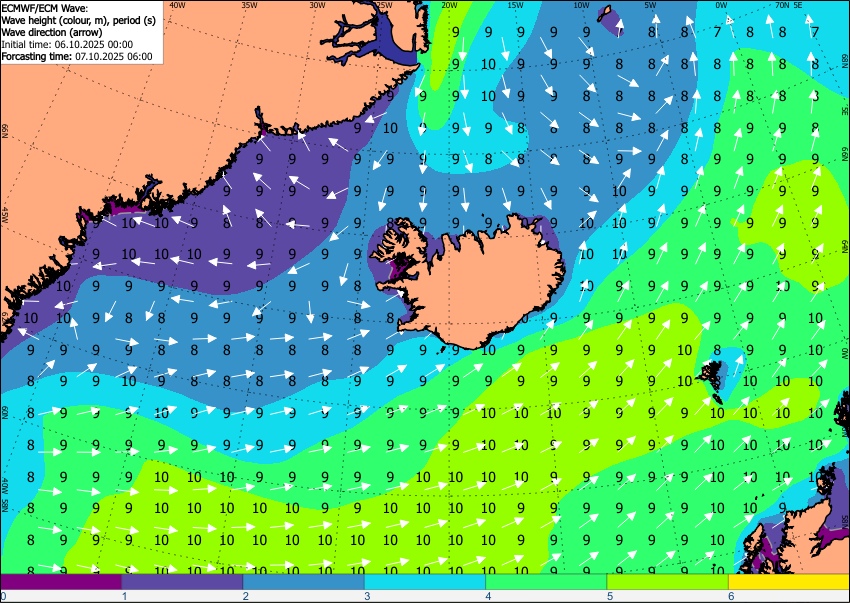
Task: Click the 68N latitude label
Action: [x=845, y=59]
